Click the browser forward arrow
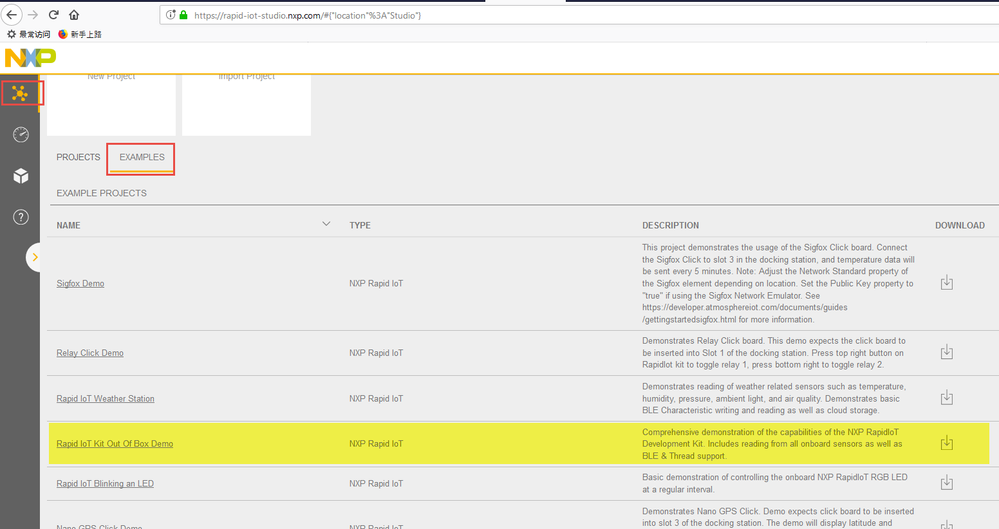The width and height of the screenshot is (999, 529). tap(33, 15)
